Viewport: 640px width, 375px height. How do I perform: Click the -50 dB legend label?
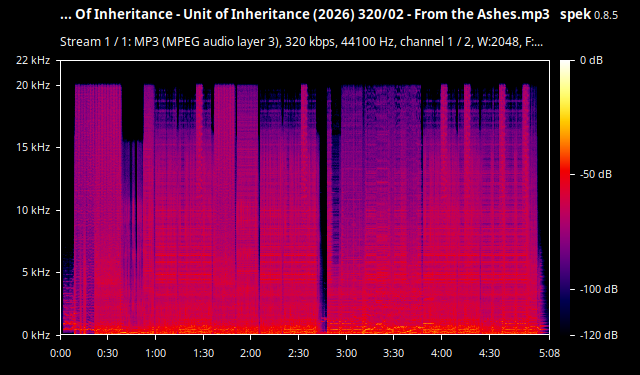[x=596, y=174]
